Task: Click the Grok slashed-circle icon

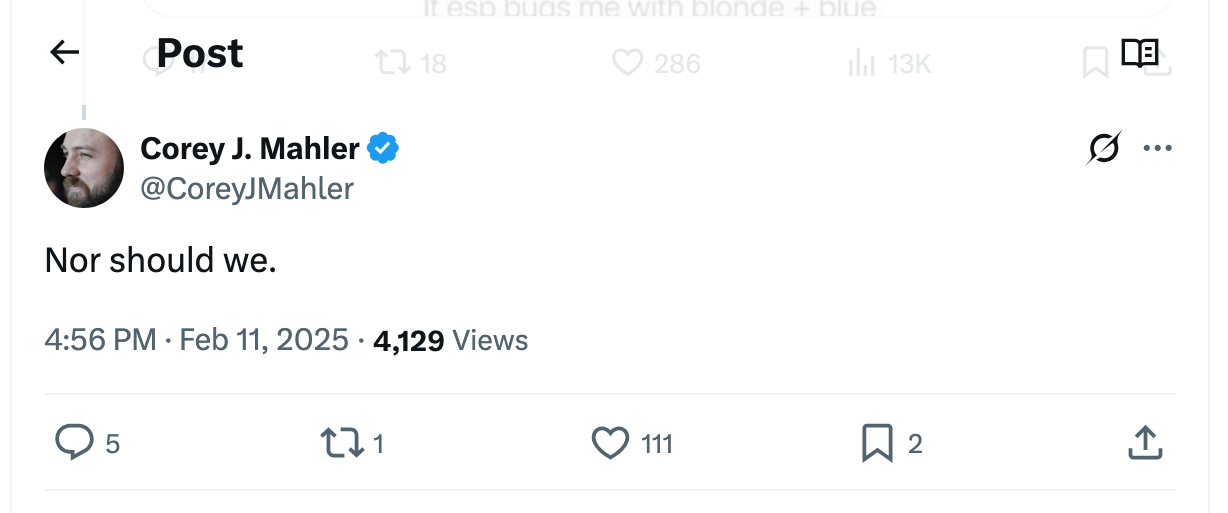Action: tap(1104, 149)
